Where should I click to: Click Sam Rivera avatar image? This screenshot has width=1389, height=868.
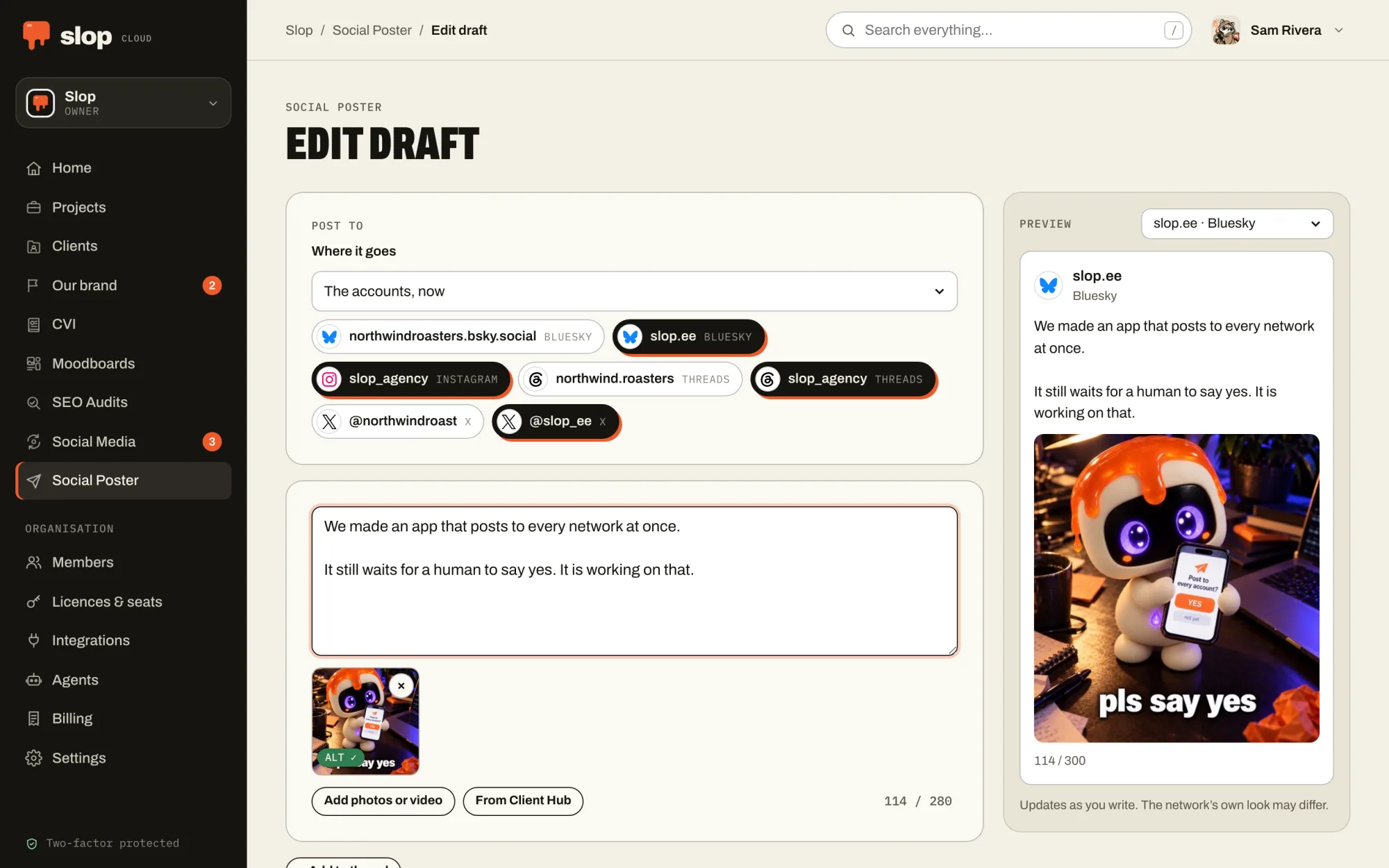click(x=1226, y=31)
